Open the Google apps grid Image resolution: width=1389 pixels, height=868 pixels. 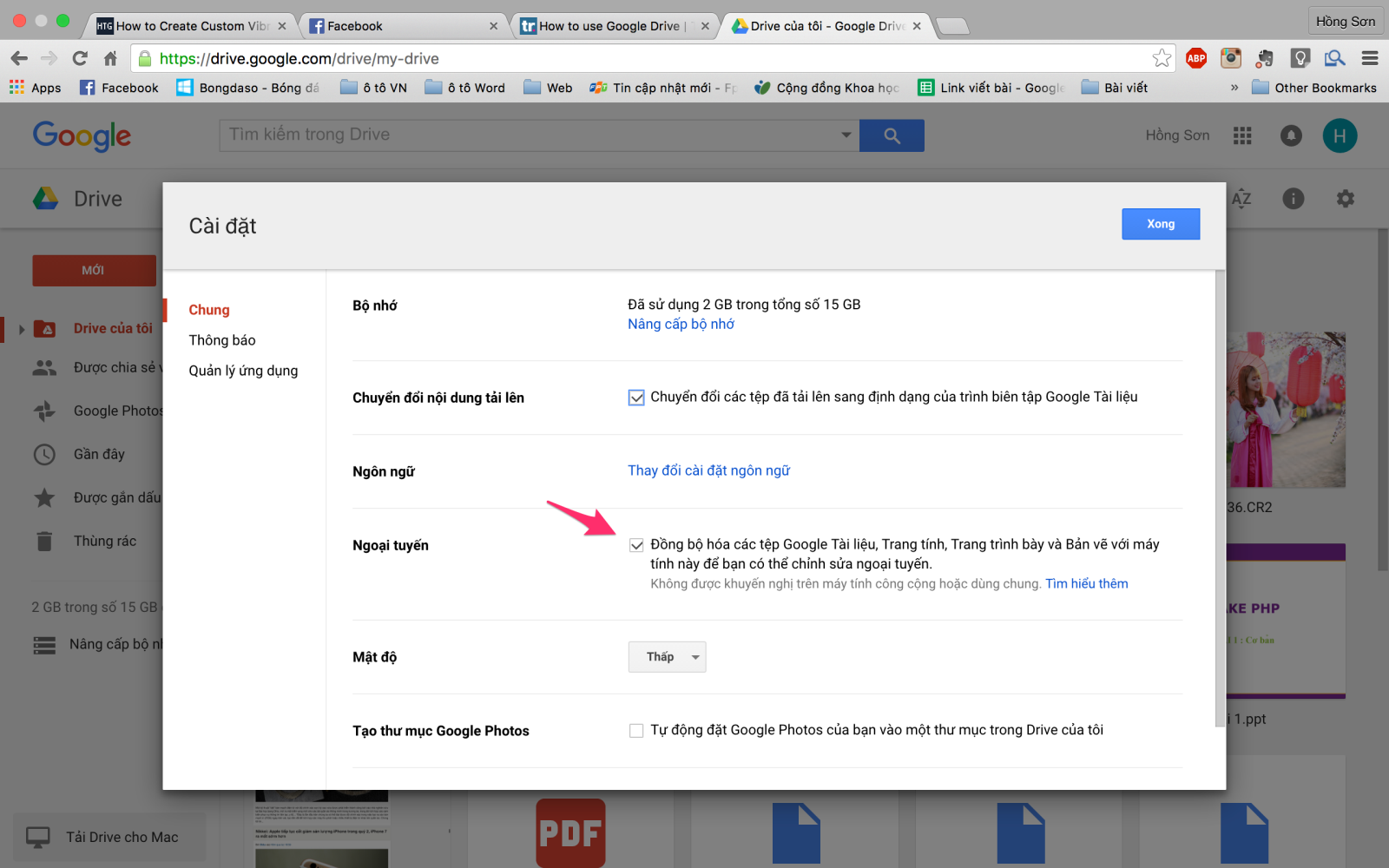[x=1242, y=135]
